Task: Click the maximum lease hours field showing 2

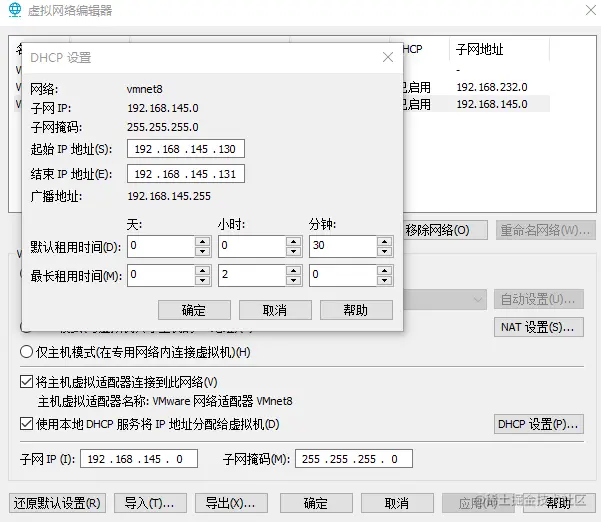Action: point(252,275)
